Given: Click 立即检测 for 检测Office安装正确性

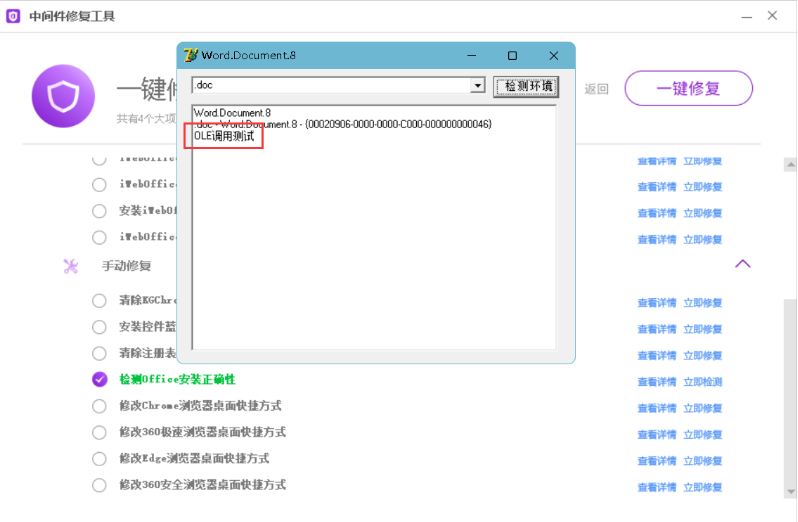Looking at the screenshot, I should 702,382.
